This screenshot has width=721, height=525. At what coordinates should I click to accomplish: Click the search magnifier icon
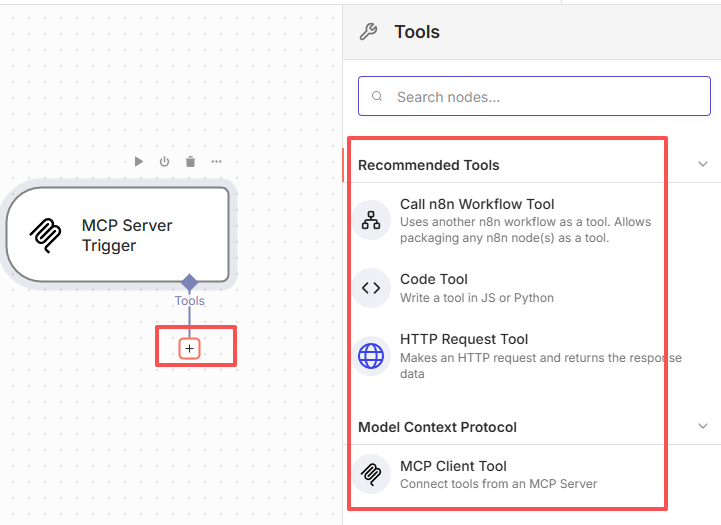coord(377,97)
